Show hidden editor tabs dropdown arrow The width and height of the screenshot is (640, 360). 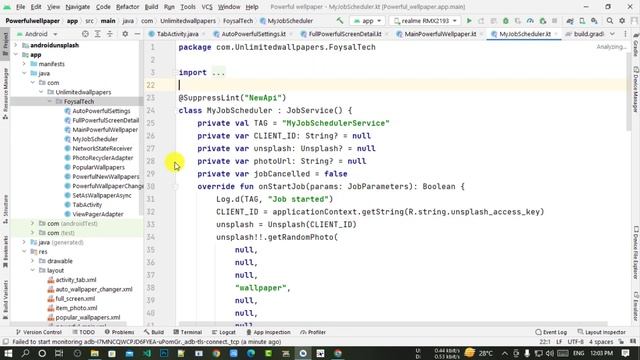(x=612, y=34)
